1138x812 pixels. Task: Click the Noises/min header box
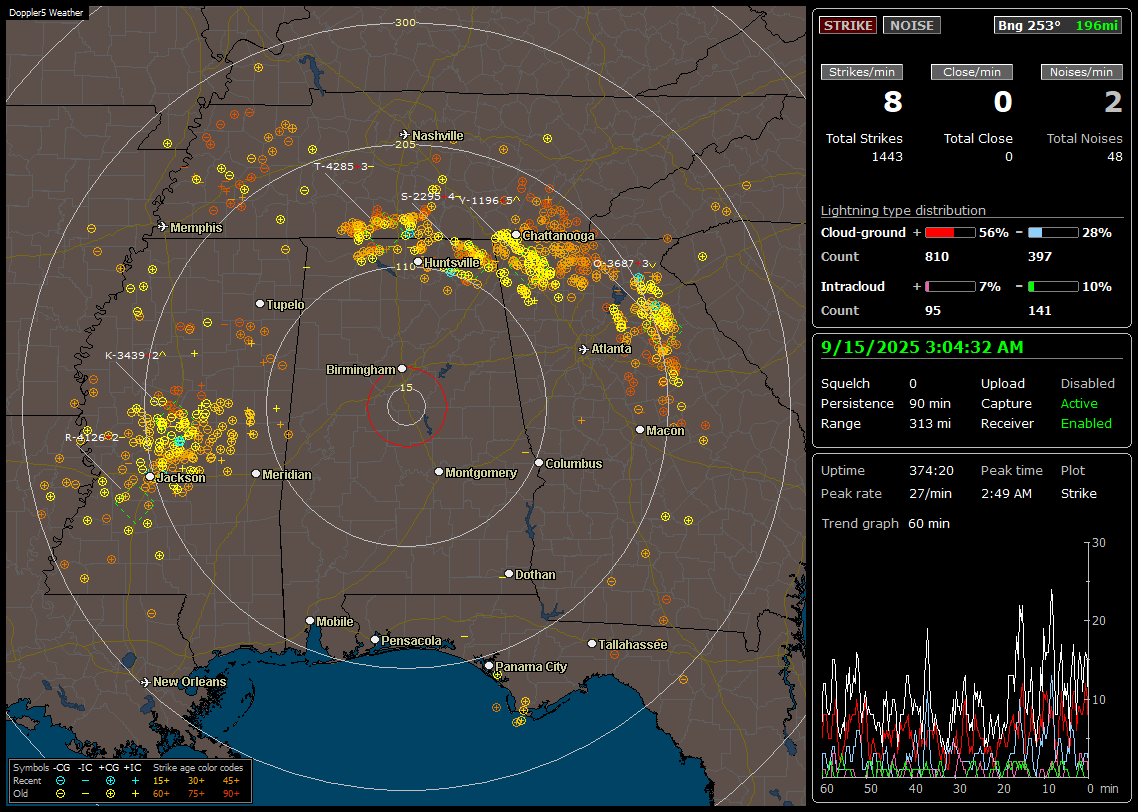(x=1081, y=72)
